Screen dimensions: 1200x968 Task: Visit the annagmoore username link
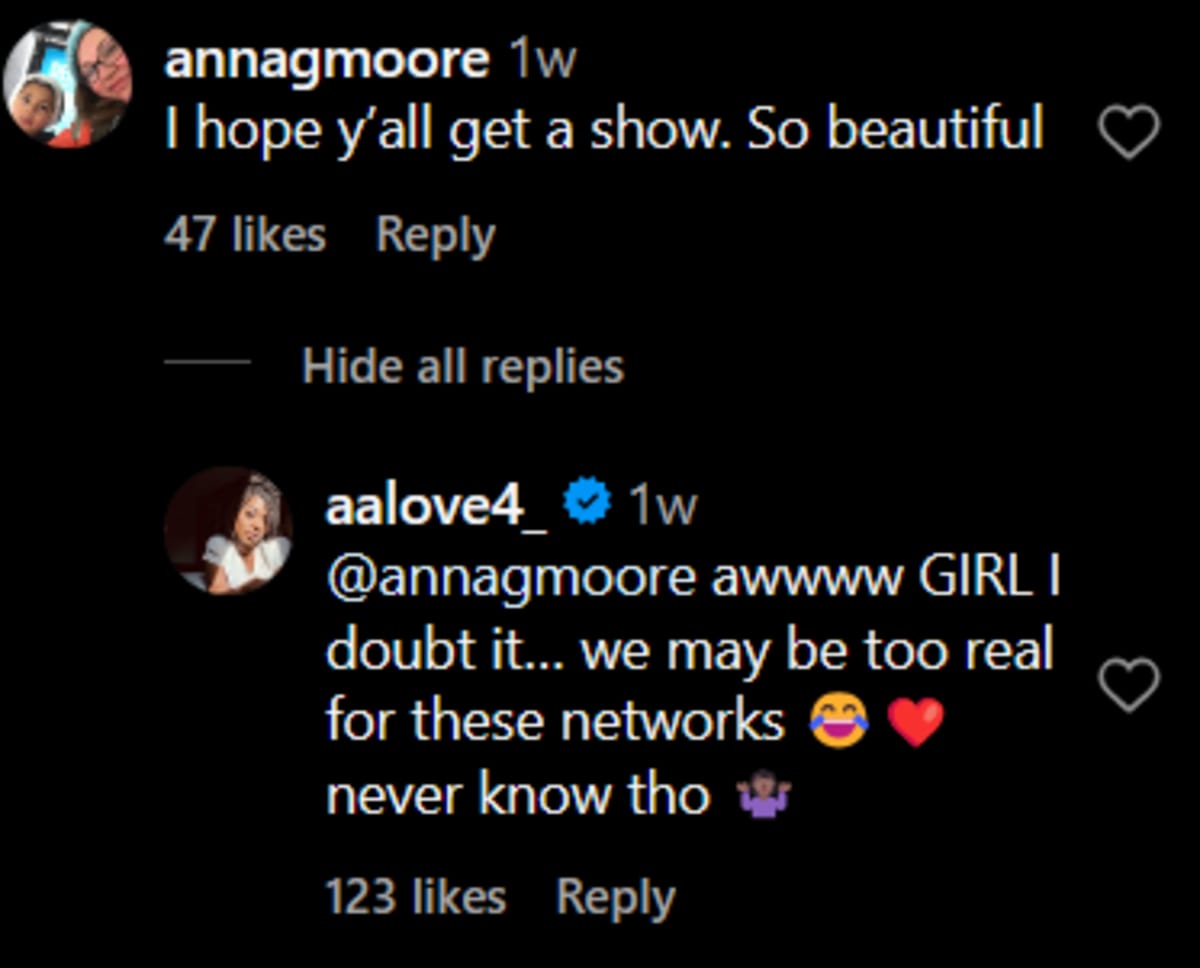[327, 61]
